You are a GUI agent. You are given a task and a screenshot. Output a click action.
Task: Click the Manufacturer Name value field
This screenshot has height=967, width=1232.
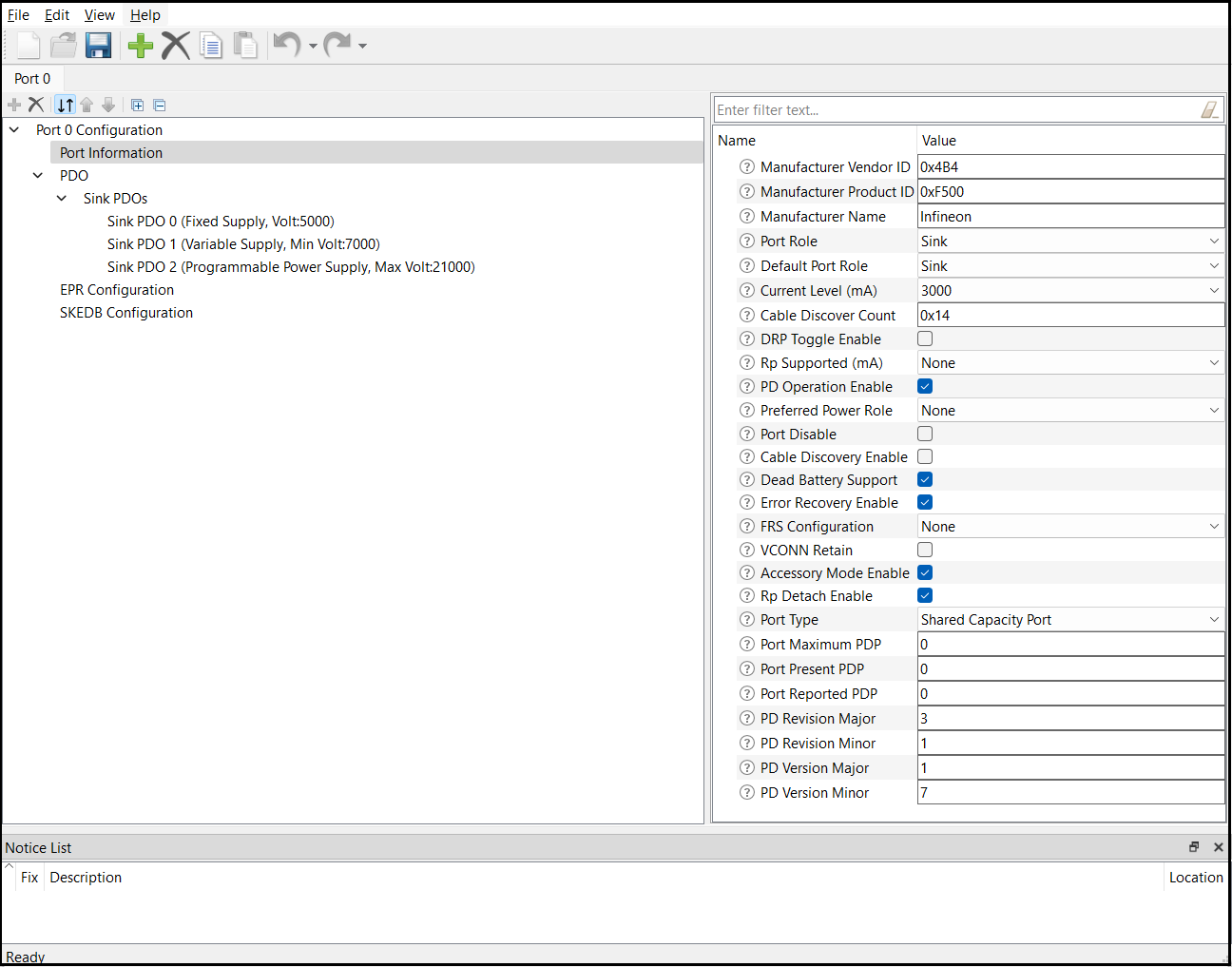pyautogui.click(x=1070, y=216)
